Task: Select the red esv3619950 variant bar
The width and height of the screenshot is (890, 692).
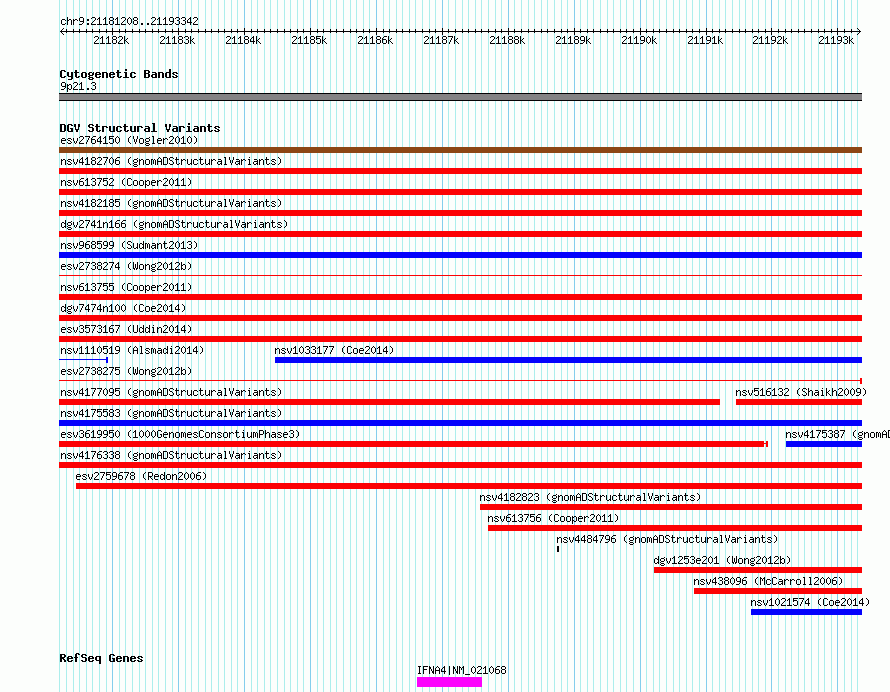Action: 413,444
